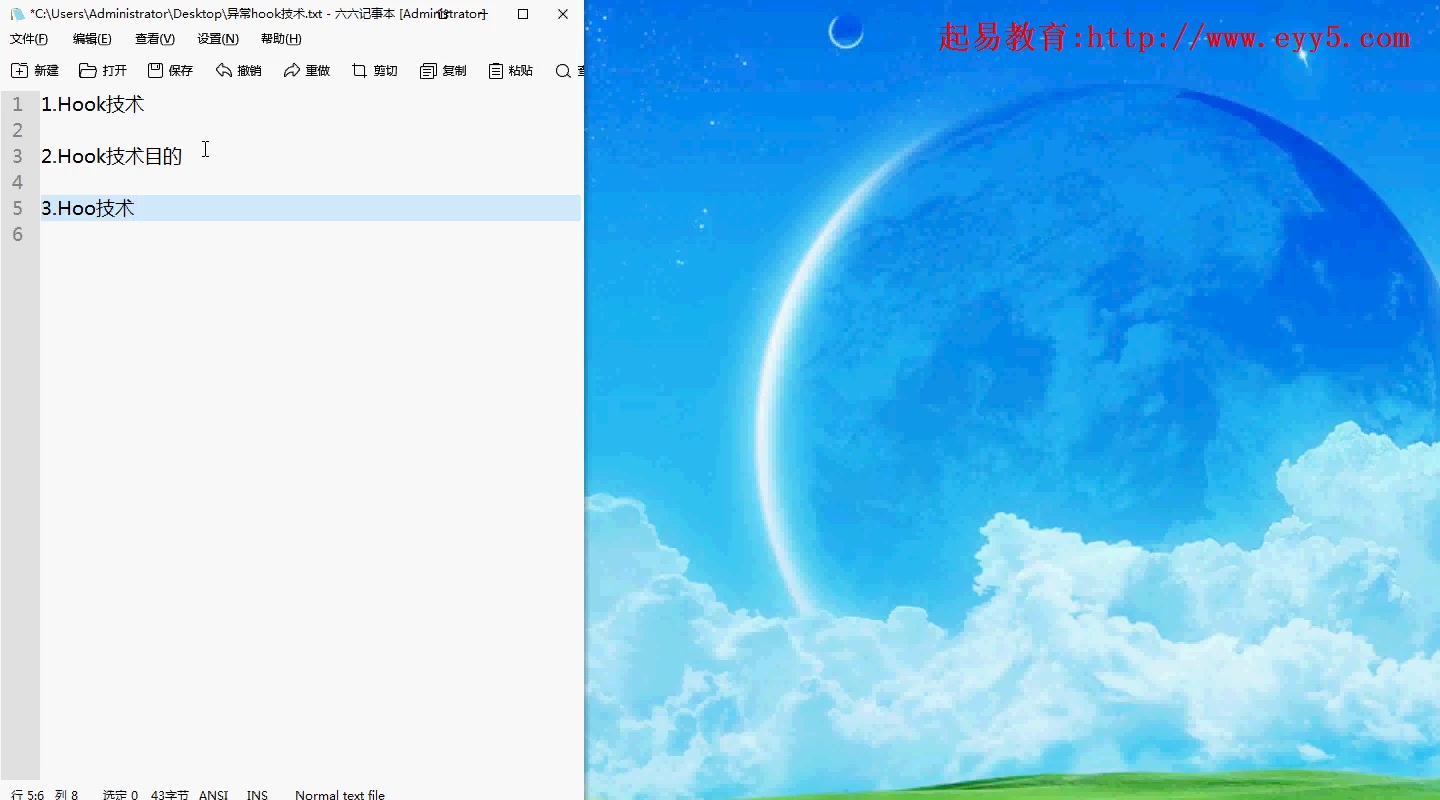1440x800 pixels.
Task: Create a new file with 新建
Action: tap(35, 71)
